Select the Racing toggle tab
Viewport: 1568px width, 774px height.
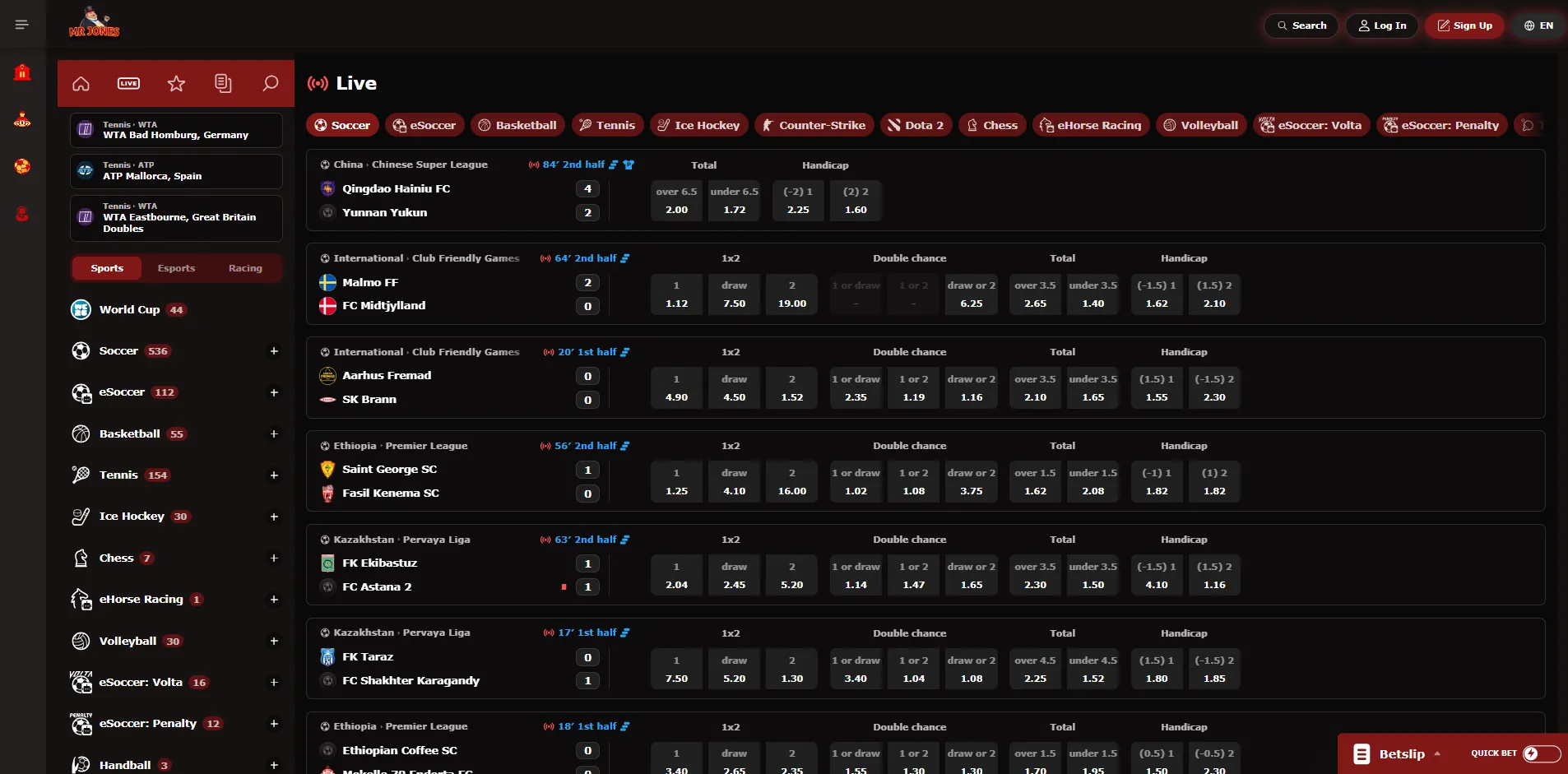coord(245,268)
